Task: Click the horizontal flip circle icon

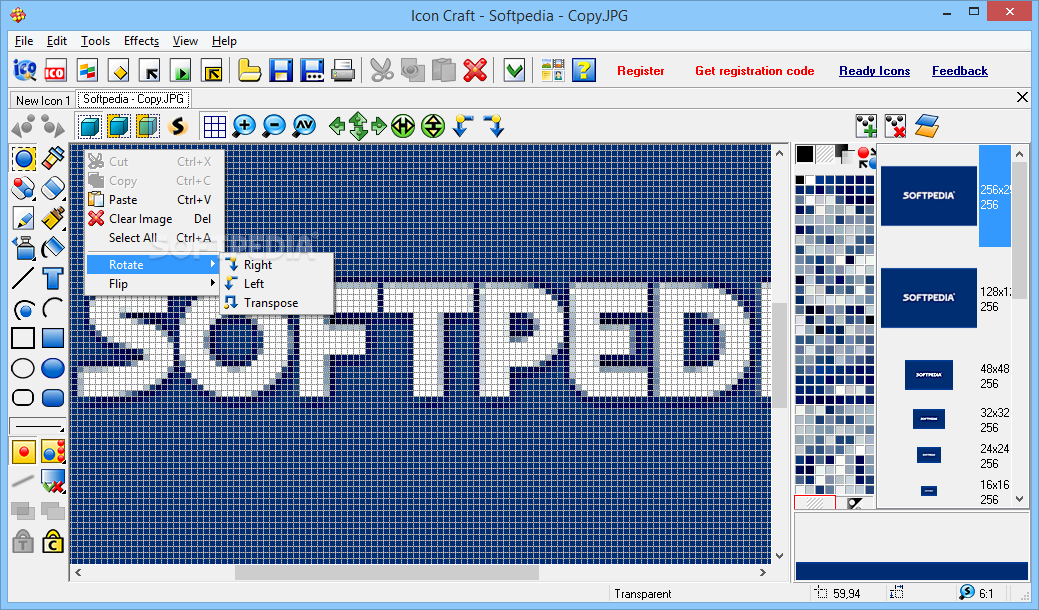Action: point(403,126)
